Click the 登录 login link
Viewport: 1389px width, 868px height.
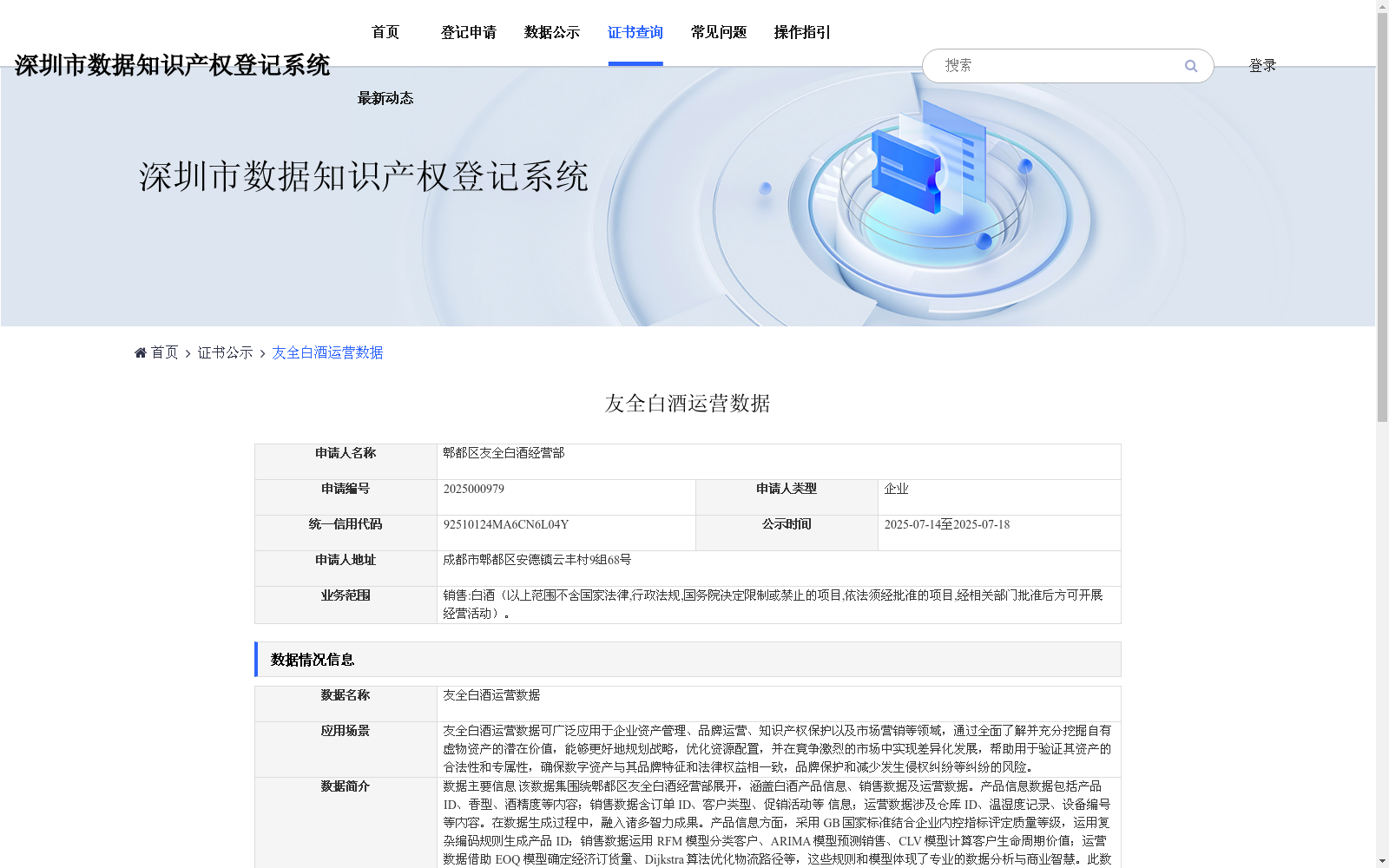pyautogui.click(x=1262, y=66)
